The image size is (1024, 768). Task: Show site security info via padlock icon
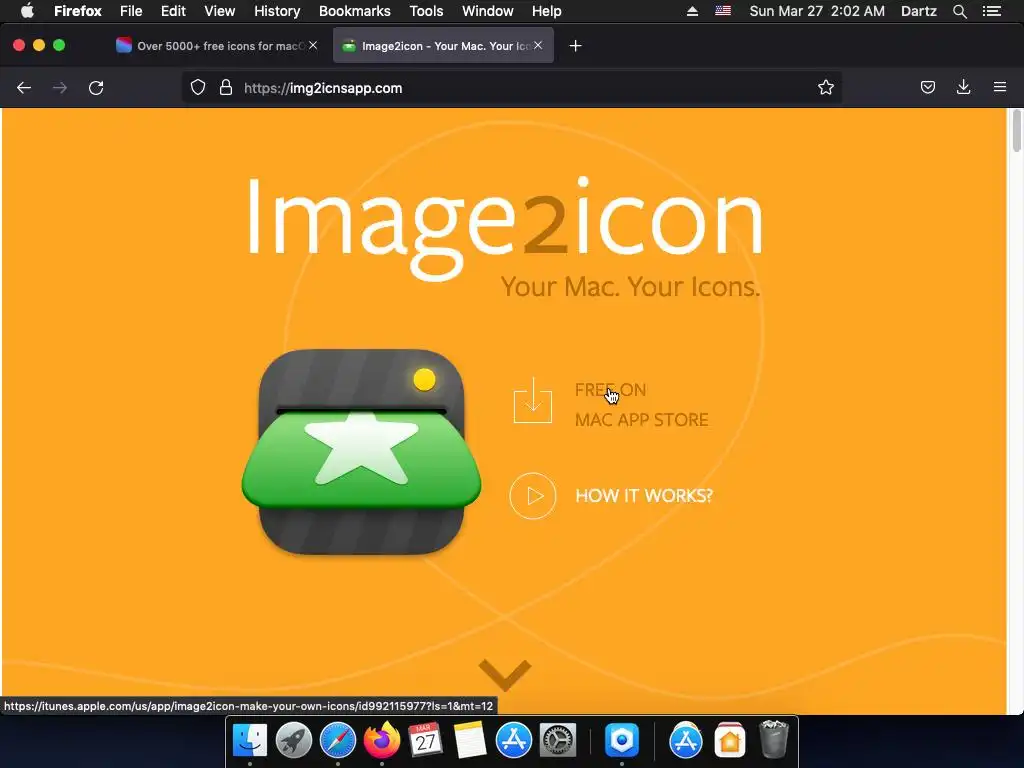point(226,88)
